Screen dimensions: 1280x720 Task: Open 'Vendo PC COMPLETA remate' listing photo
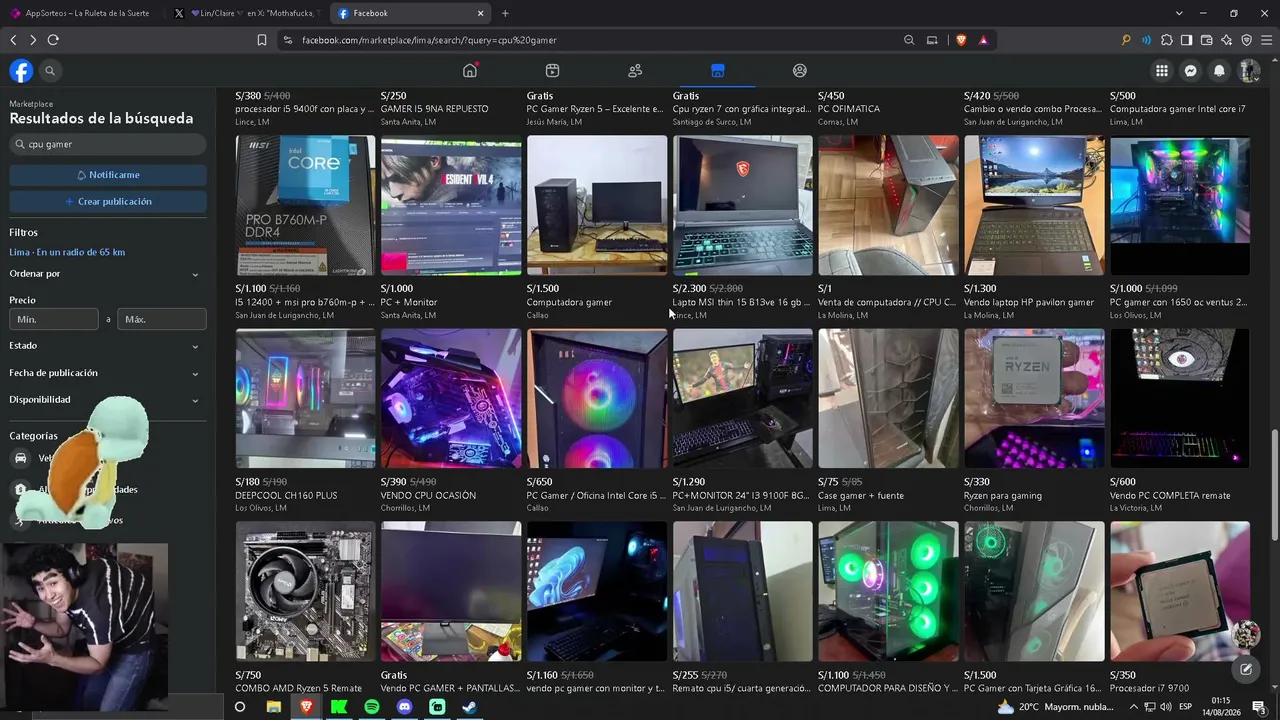click(x=1180, y=398)
